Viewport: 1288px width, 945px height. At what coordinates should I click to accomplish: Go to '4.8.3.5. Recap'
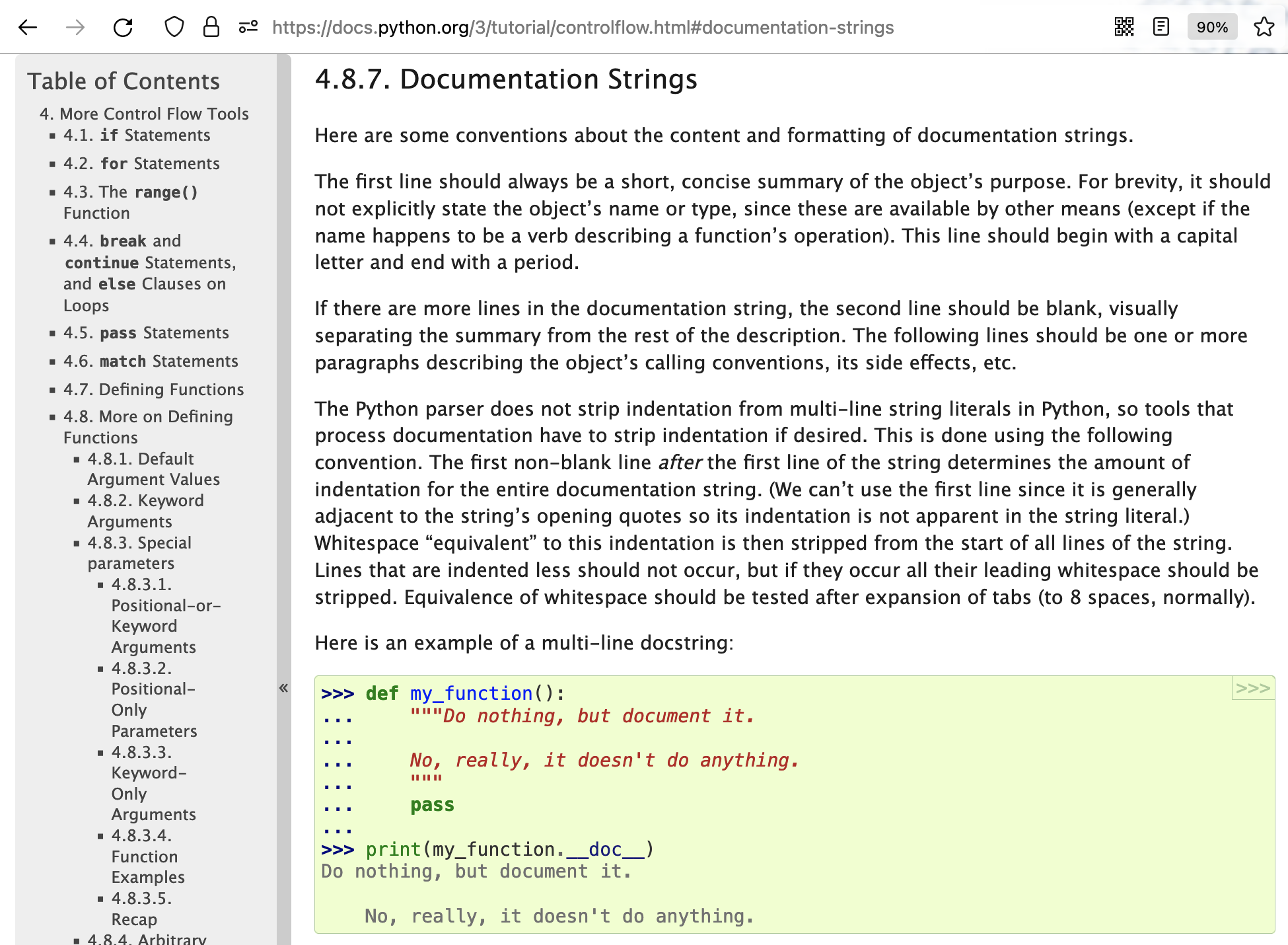tap(141, 909)
